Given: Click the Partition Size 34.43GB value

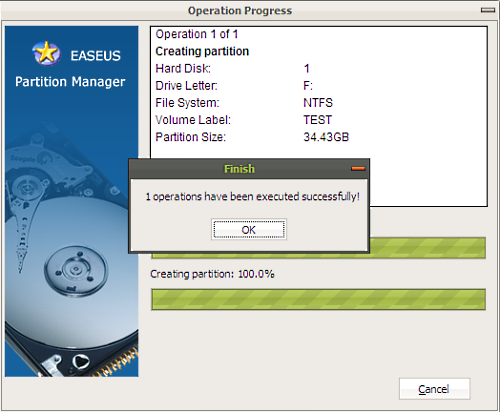Looking at the screenshot, I should pos(326,137).
